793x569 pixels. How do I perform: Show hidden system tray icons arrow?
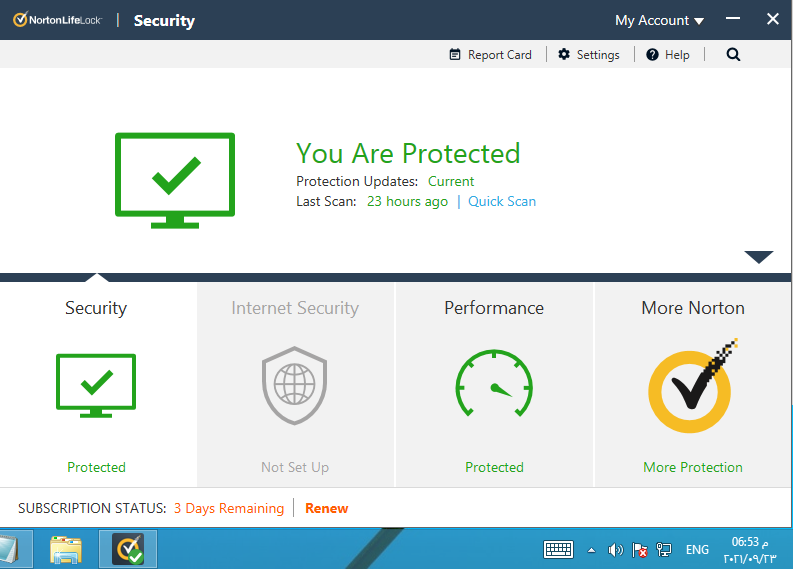[x=591, y=550]
